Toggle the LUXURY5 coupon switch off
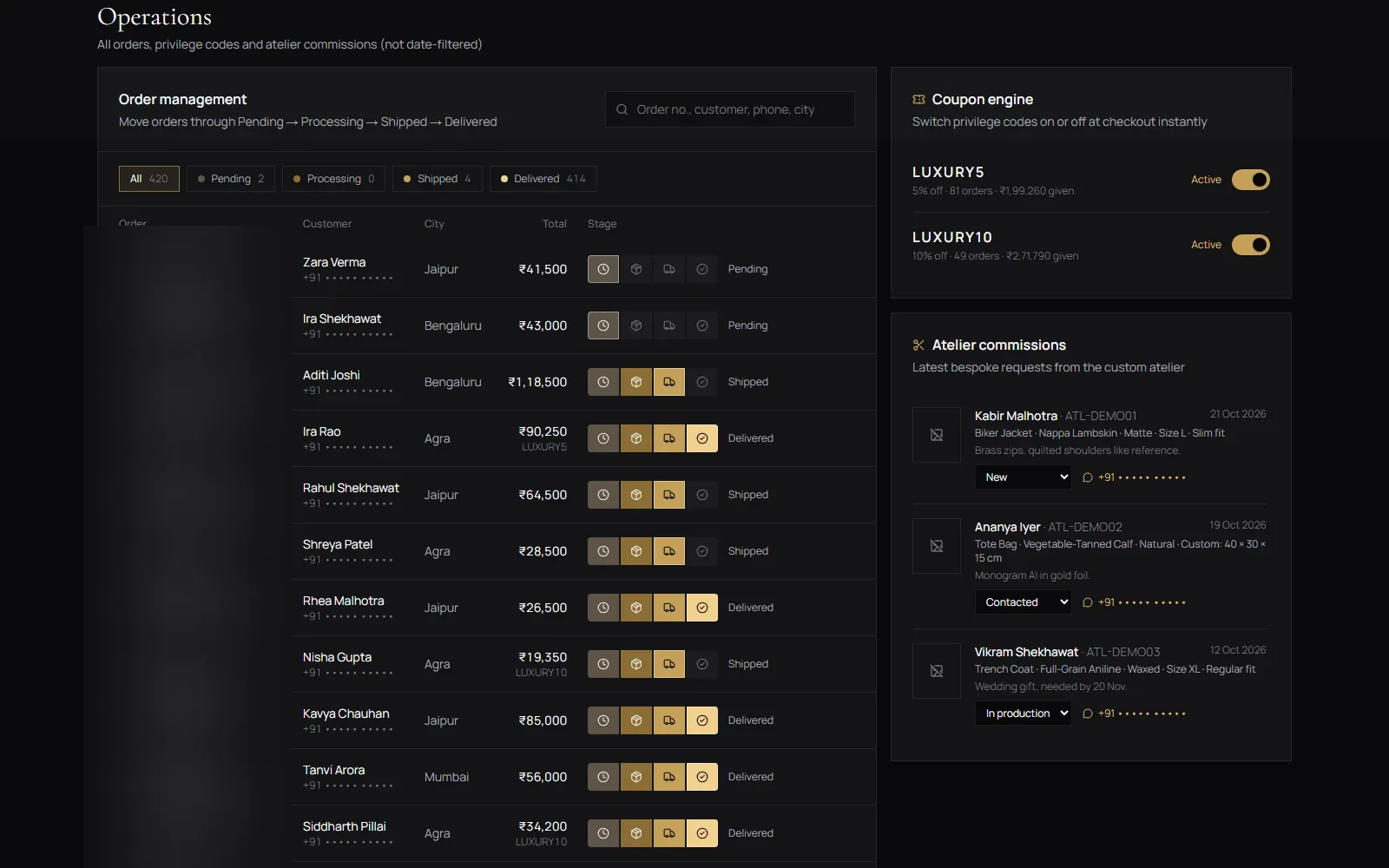 (1251, 180)
